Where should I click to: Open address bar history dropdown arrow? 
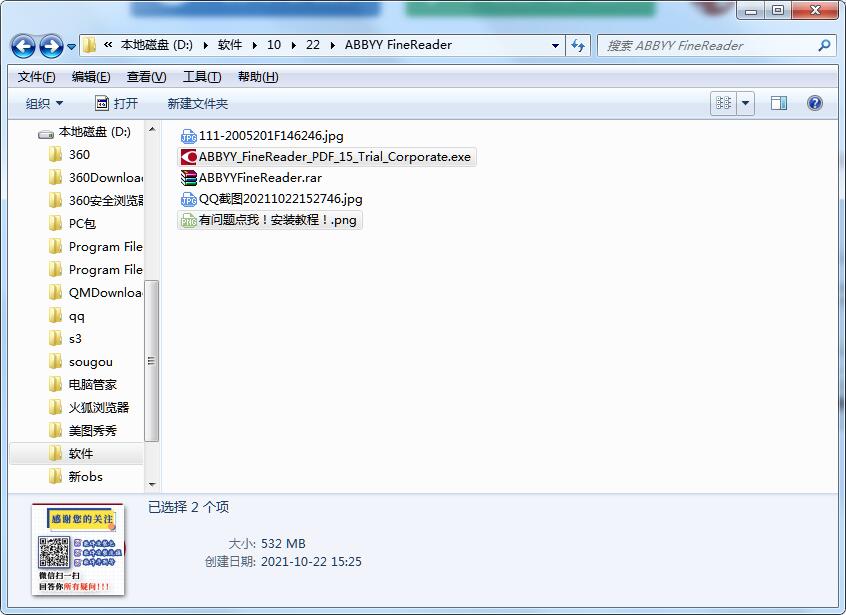tap(555, 46)
